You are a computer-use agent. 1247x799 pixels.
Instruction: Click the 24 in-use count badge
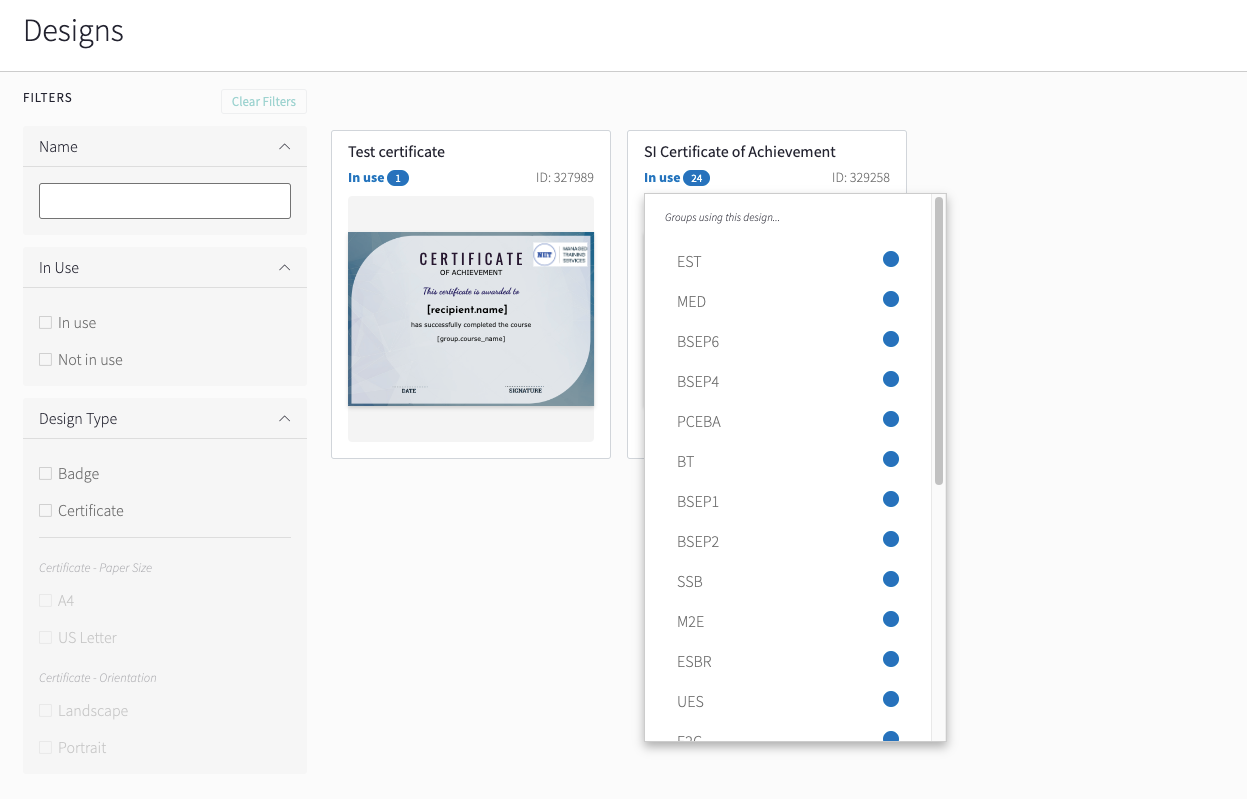[696, 178]
